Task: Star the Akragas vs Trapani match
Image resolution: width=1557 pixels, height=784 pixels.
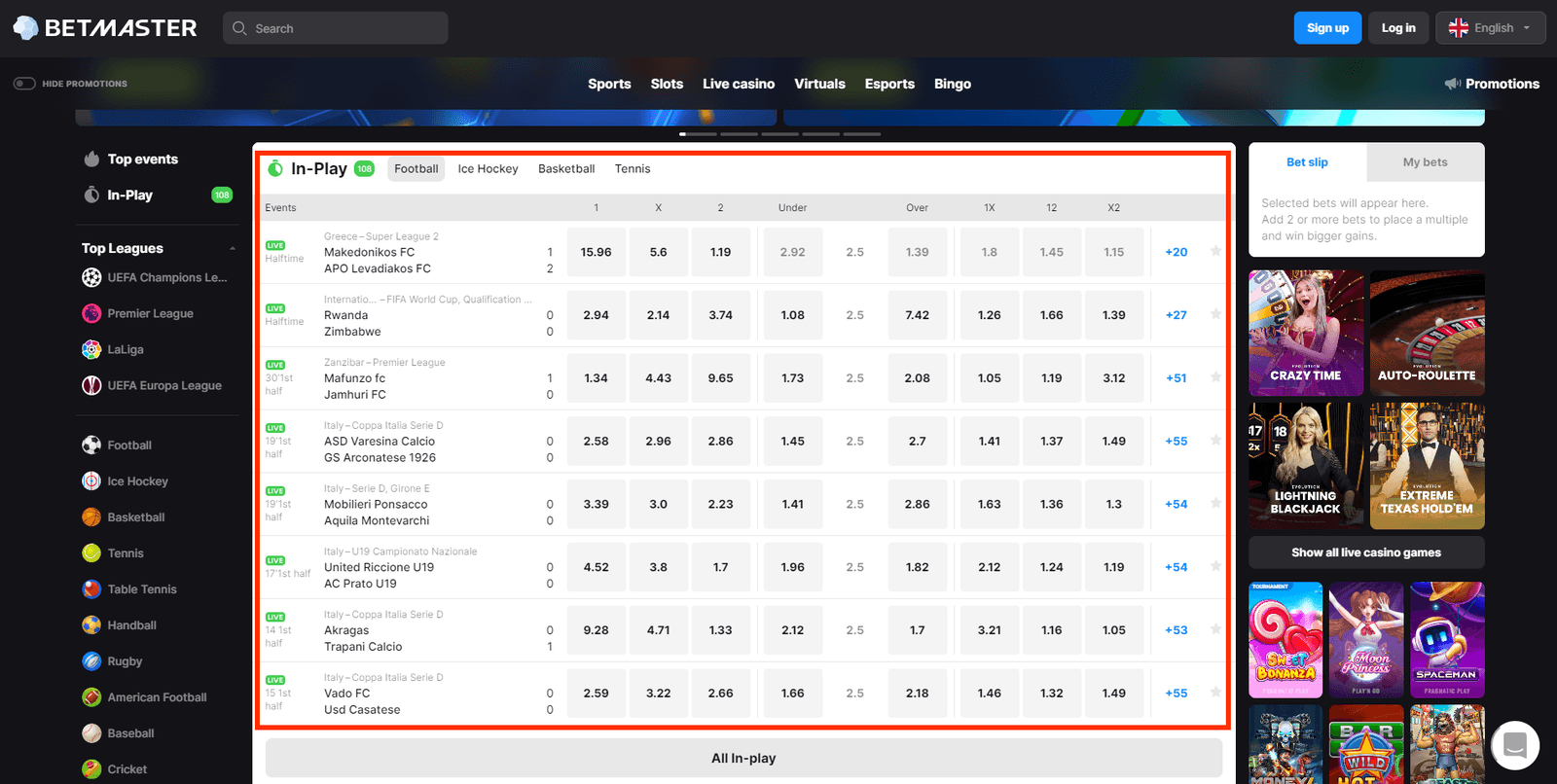Action: (1215, 629)
